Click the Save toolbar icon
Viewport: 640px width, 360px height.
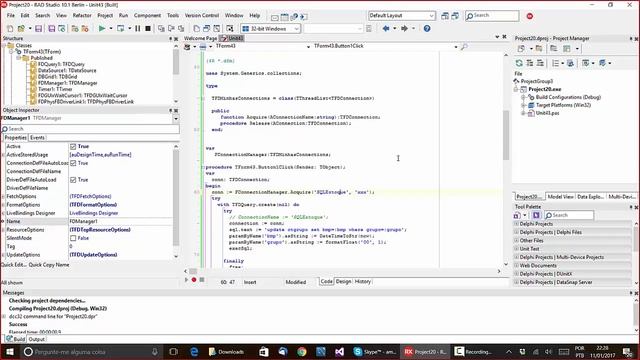tap(38, 29)
